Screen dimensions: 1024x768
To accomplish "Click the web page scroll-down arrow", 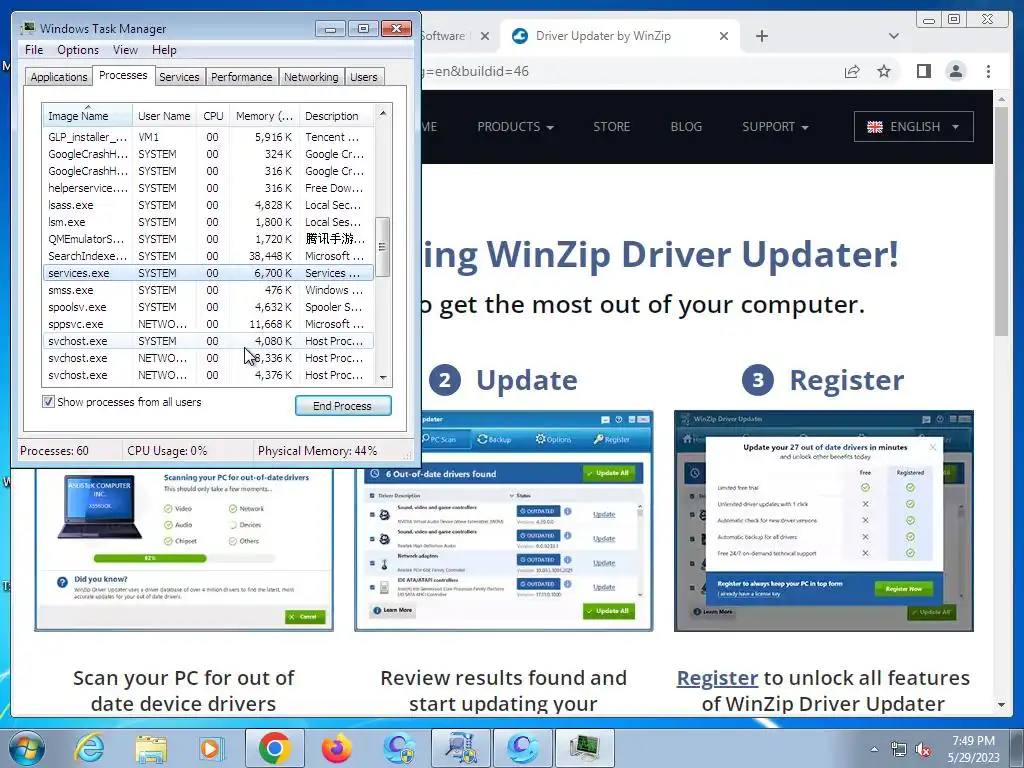I will tap(1001, 705).
